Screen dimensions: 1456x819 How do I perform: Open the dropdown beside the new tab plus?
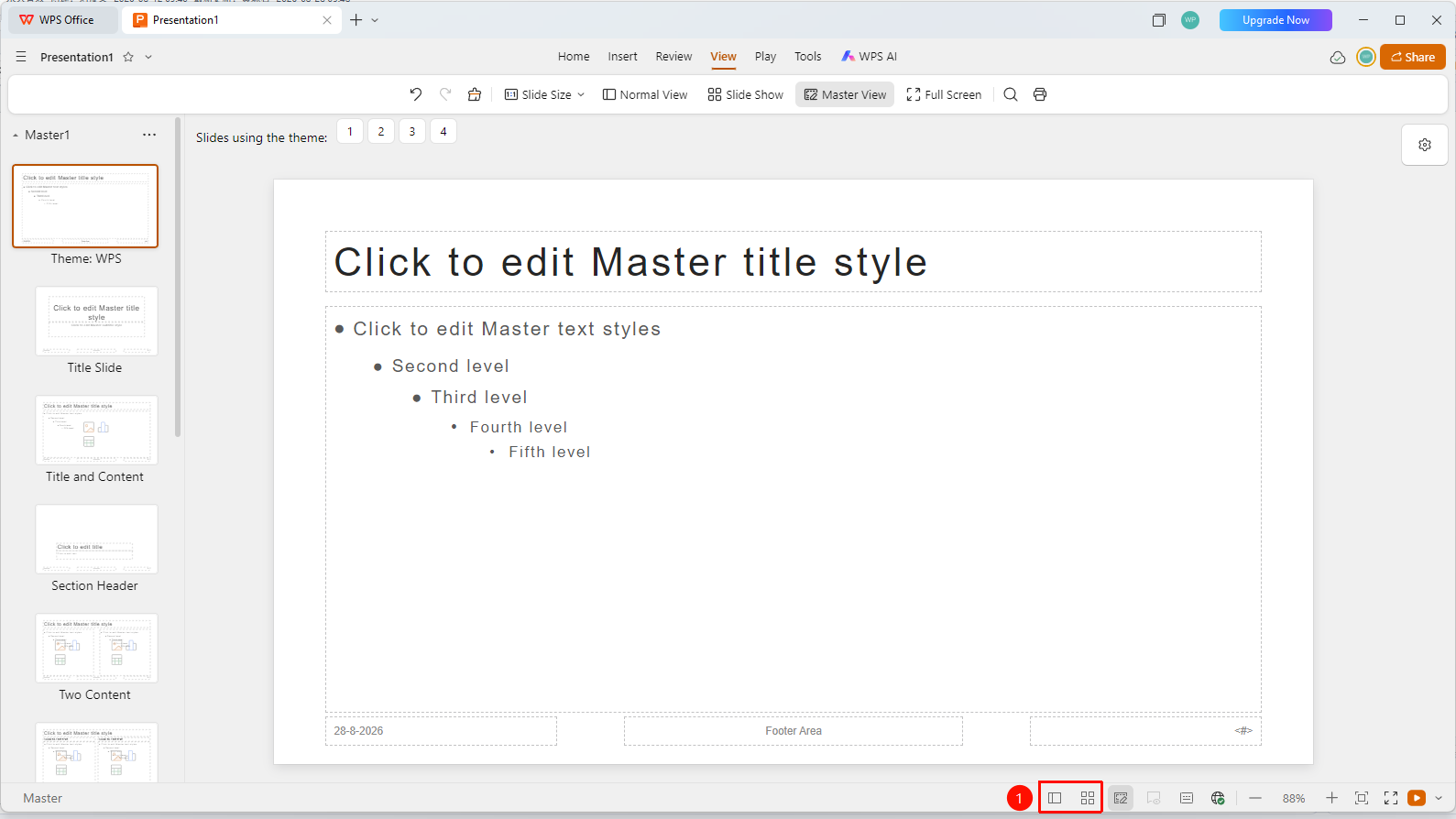pos(375,20)
